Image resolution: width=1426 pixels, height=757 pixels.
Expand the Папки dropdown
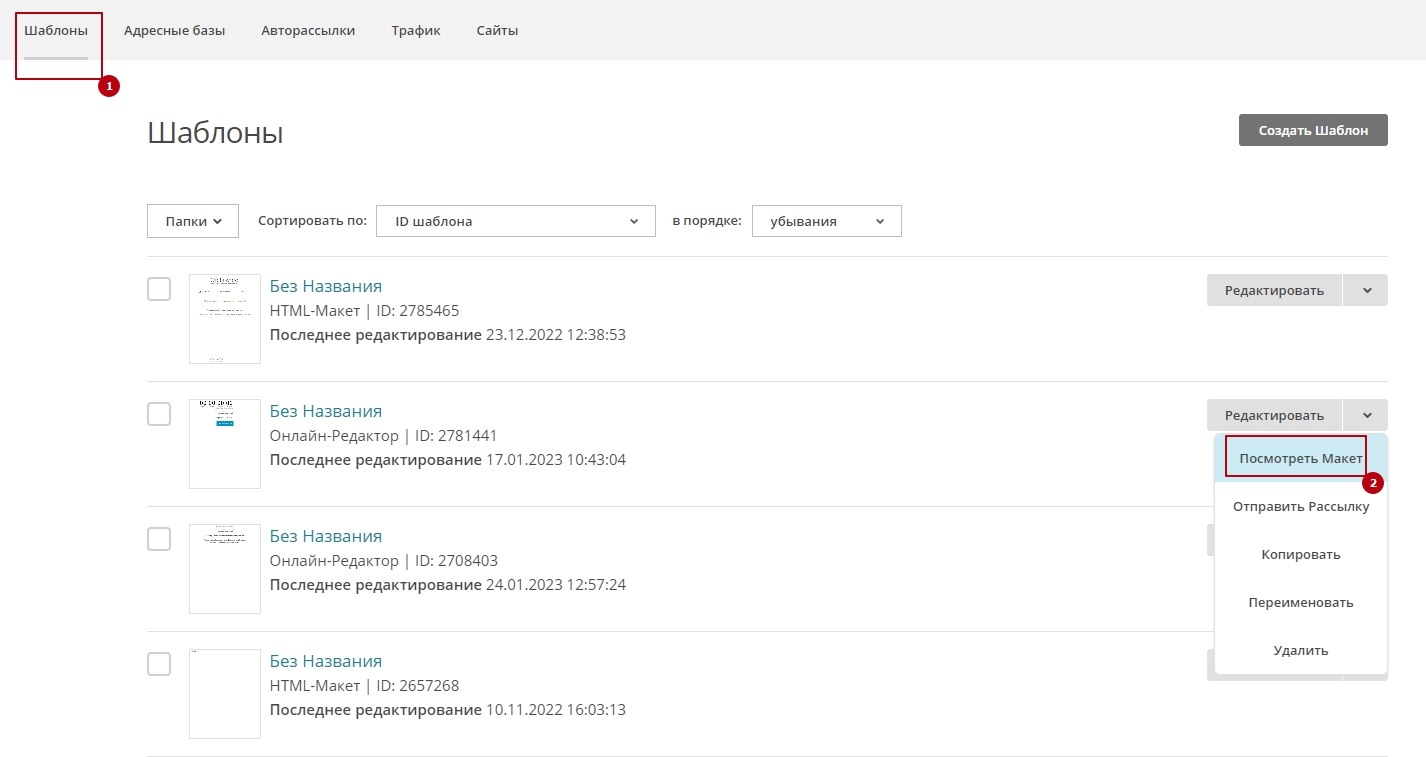[x=193, y=221]
